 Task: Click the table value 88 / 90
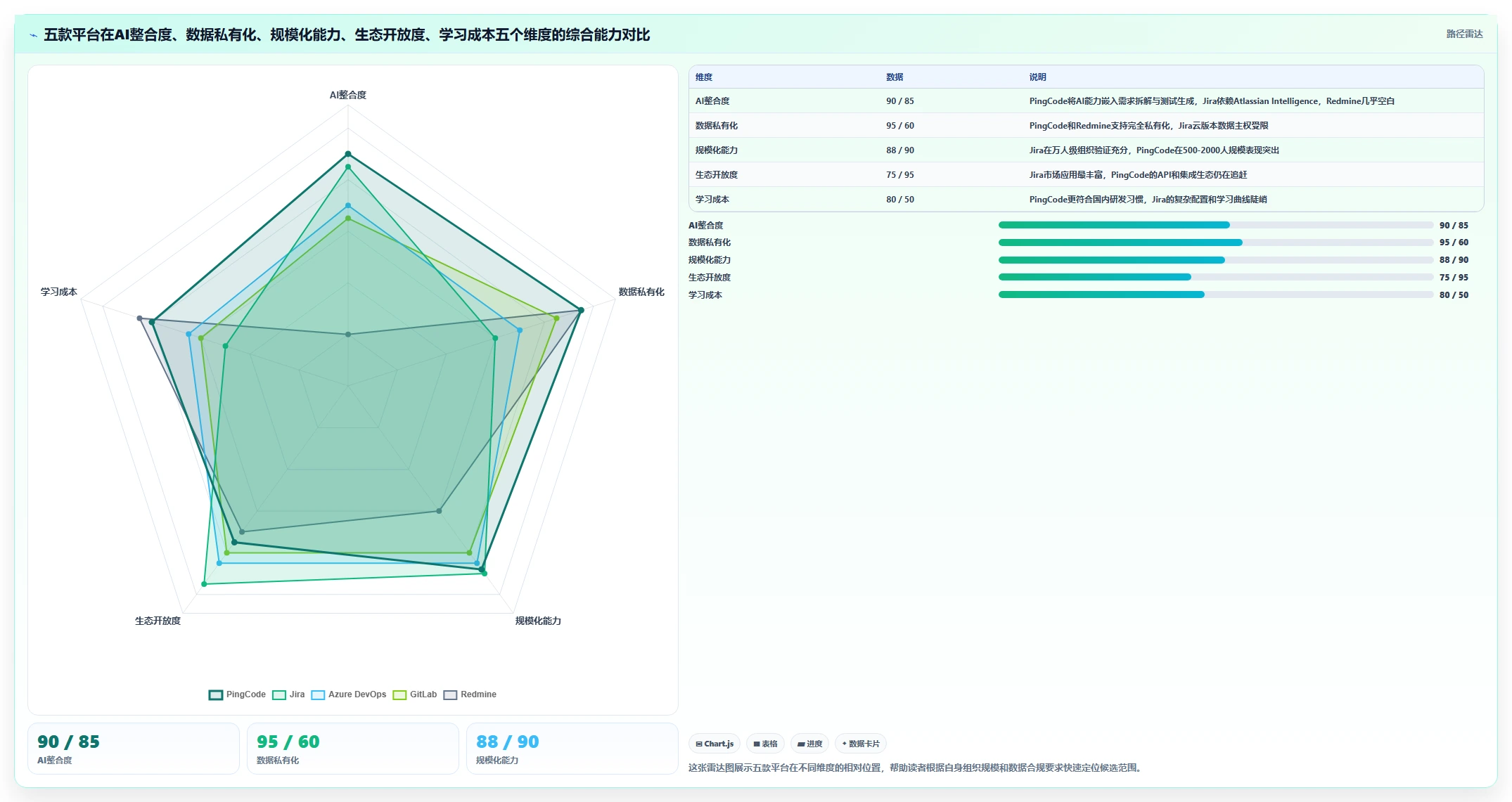[x=900, y=150]
